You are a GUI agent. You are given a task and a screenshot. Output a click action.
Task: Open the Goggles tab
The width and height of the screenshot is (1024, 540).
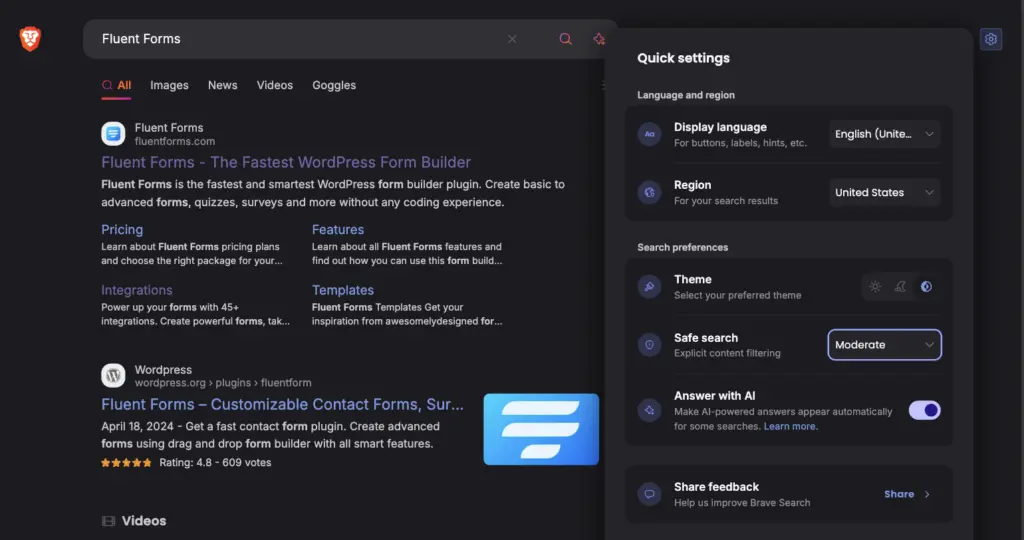[x=334, y=86]
